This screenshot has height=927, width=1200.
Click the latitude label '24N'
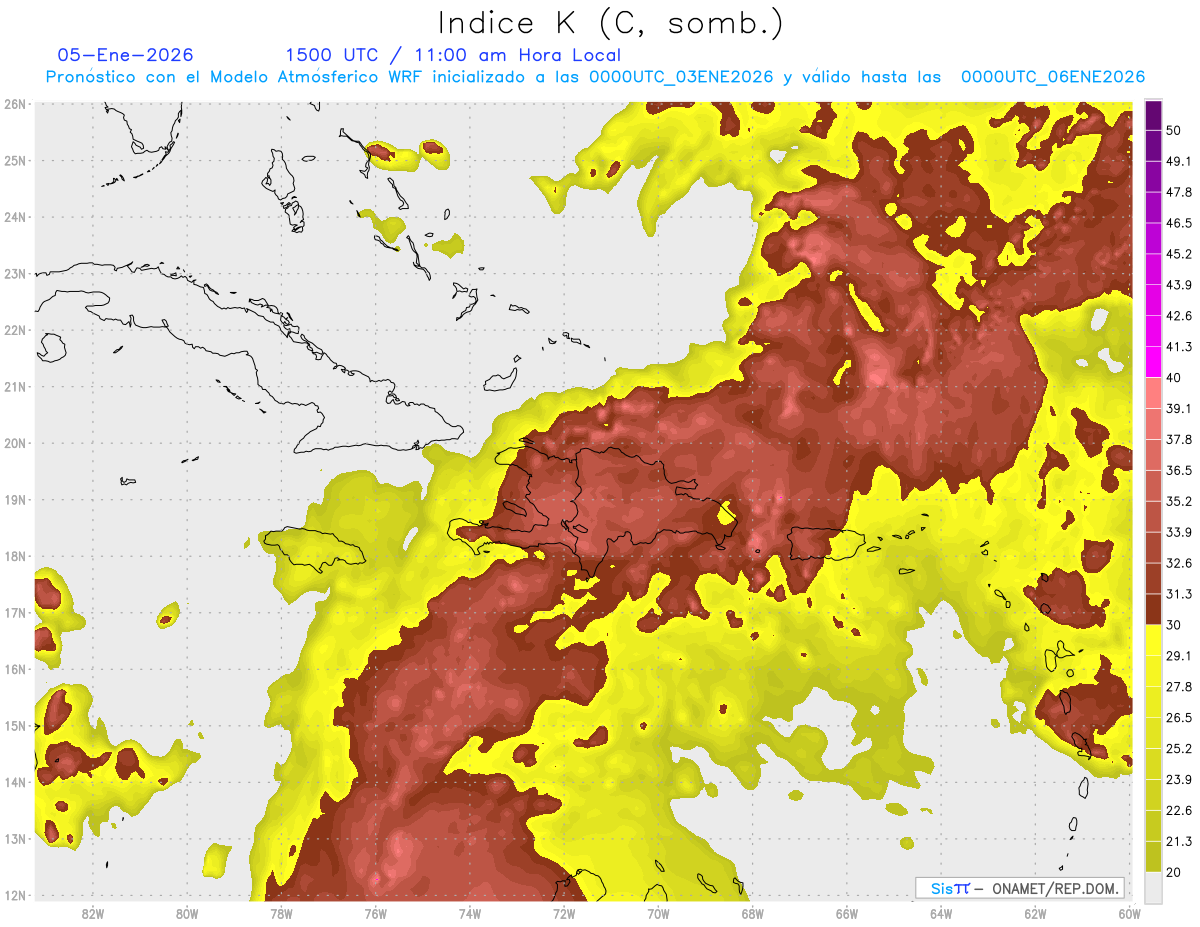point(15,217)
